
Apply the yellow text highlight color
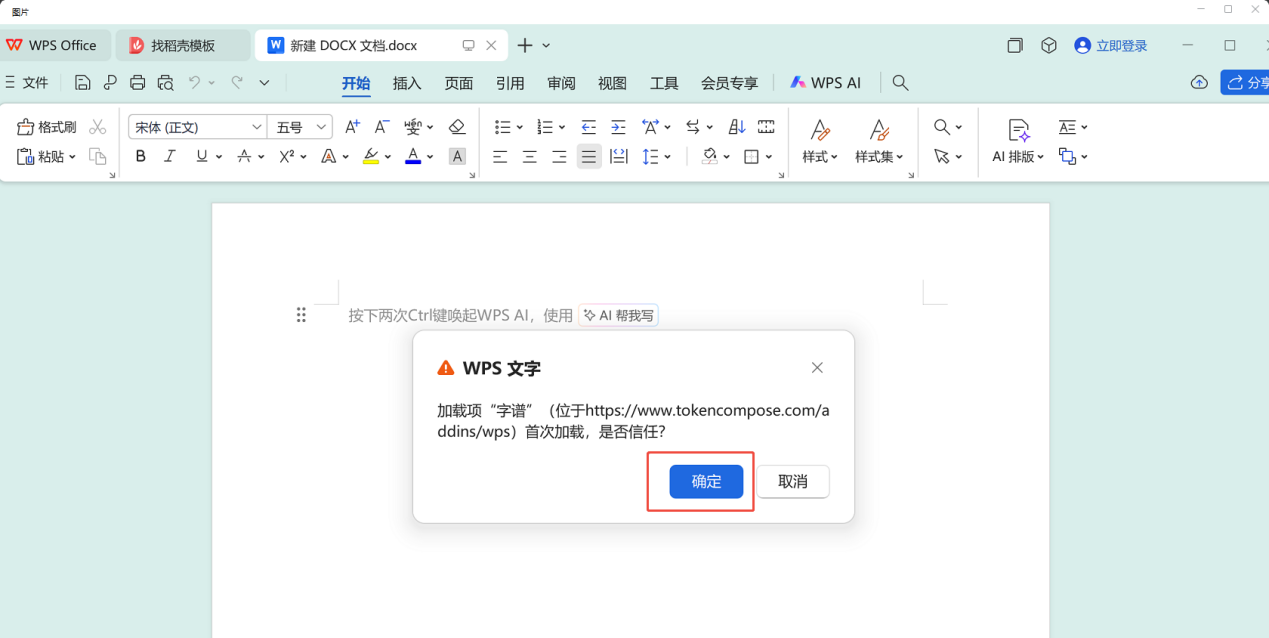(371, 156)
